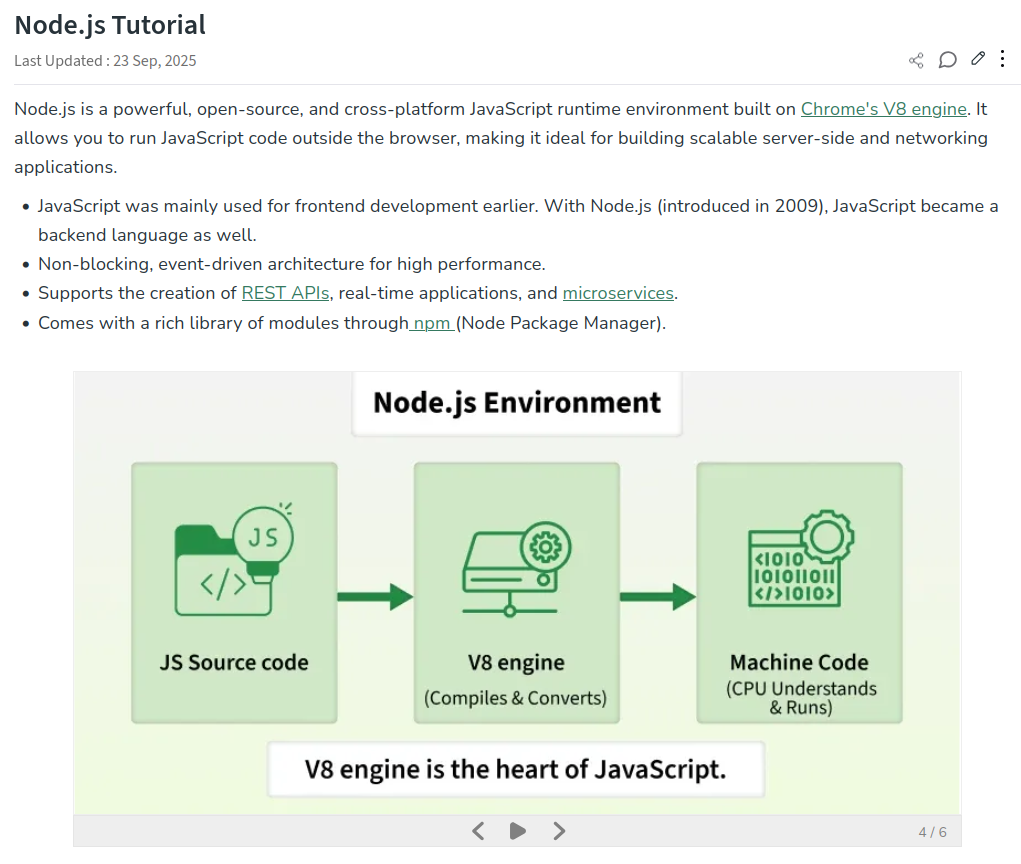Viewport: 1021px width, 864px height.
Task: Click the Node.js Tutorial heading
Action: point(110,25)
